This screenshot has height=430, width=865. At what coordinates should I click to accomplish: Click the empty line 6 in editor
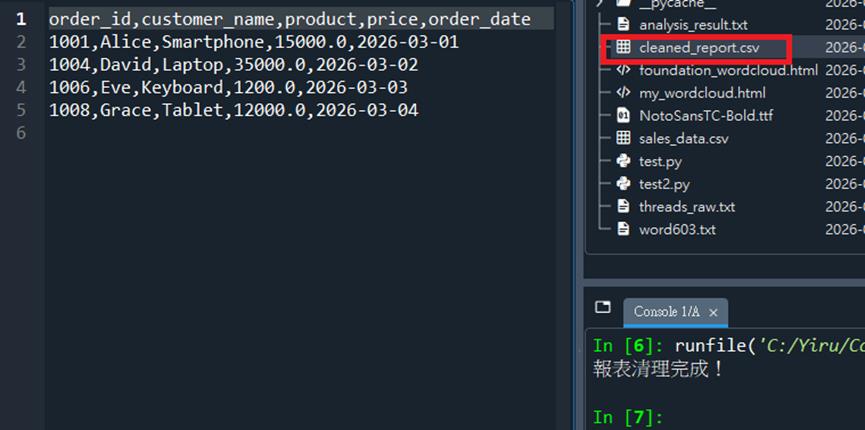(x=300, y=133)
